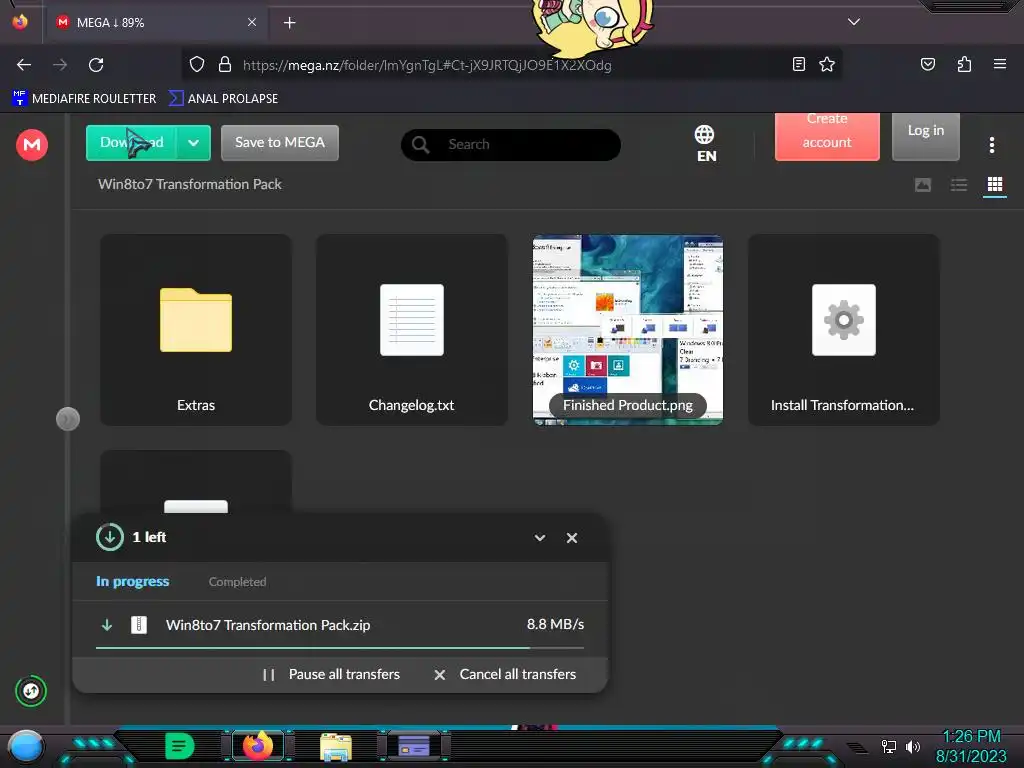Click the tracking protection shield icon
The width and height of the screenshot is (1024, 768).
tap(197, 64)
